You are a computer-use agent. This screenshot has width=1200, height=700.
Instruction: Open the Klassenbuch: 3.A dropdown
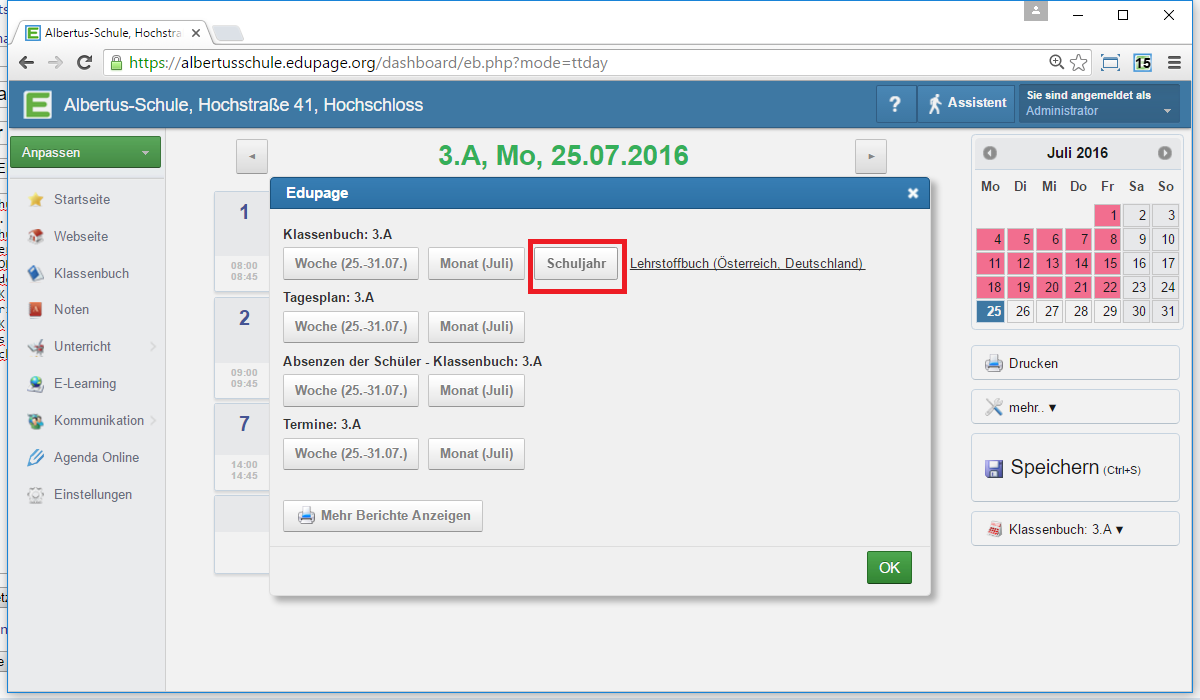pos(1075,529)
